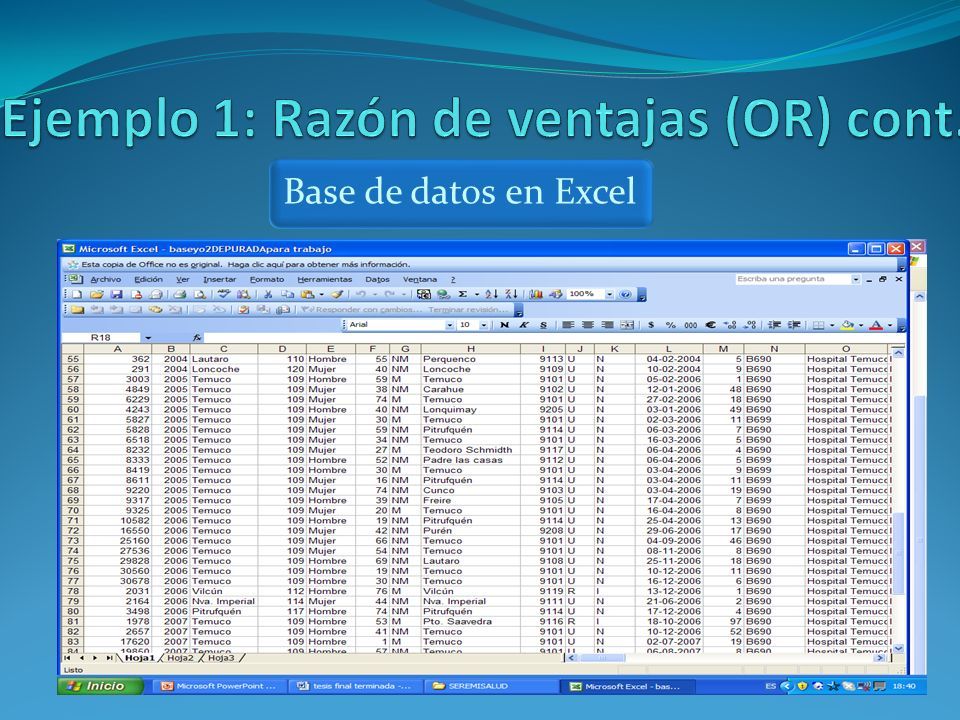Click the New workbook icon
The width and height of the screenshot is (960, 720).
click(77, 294)
